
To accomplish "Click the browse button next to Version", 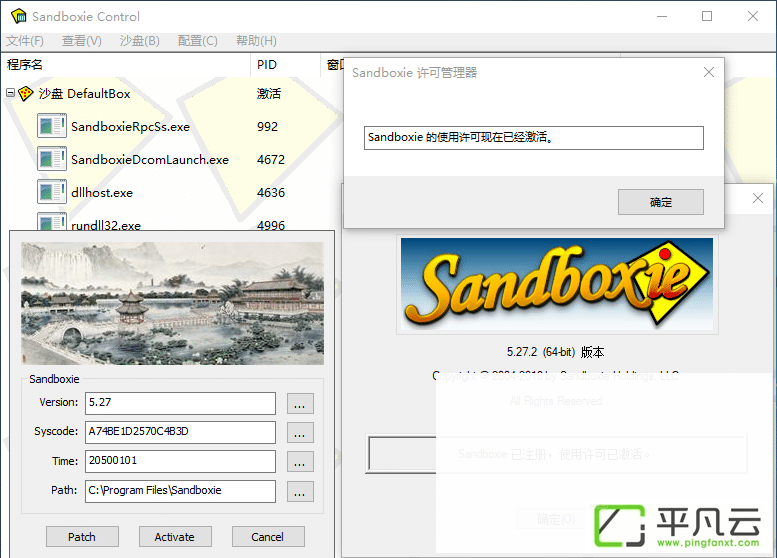I will (x=300, y=403).
